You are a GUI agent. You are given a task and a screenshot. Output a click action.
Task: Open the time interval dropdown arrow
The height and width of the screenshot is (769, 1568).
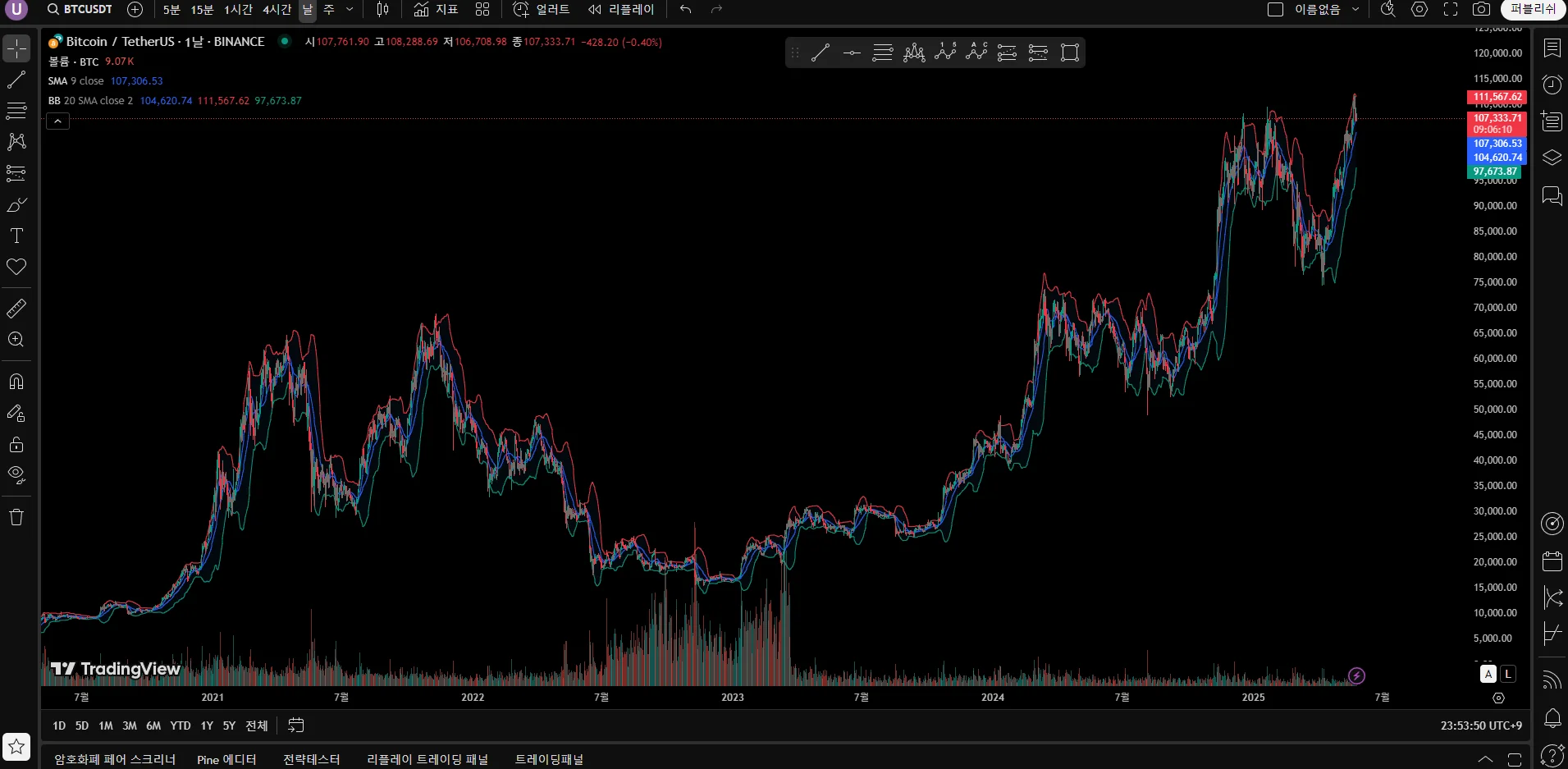click(350, 9)
